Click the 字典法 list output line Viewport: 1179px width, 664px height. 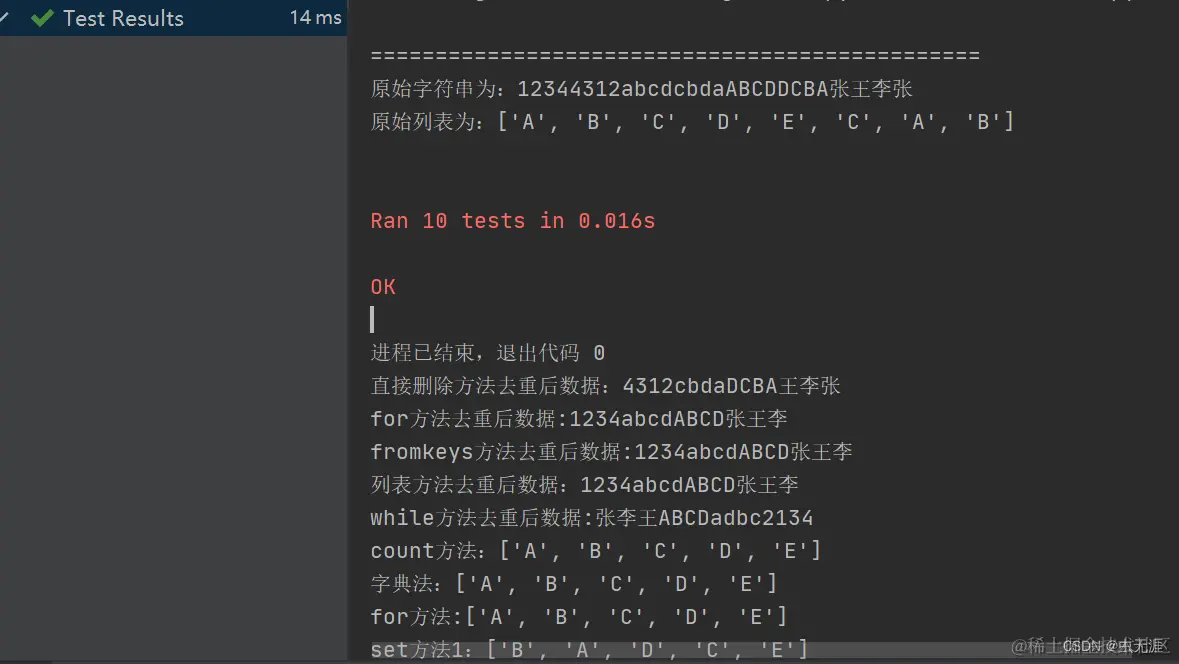point(574,584)
